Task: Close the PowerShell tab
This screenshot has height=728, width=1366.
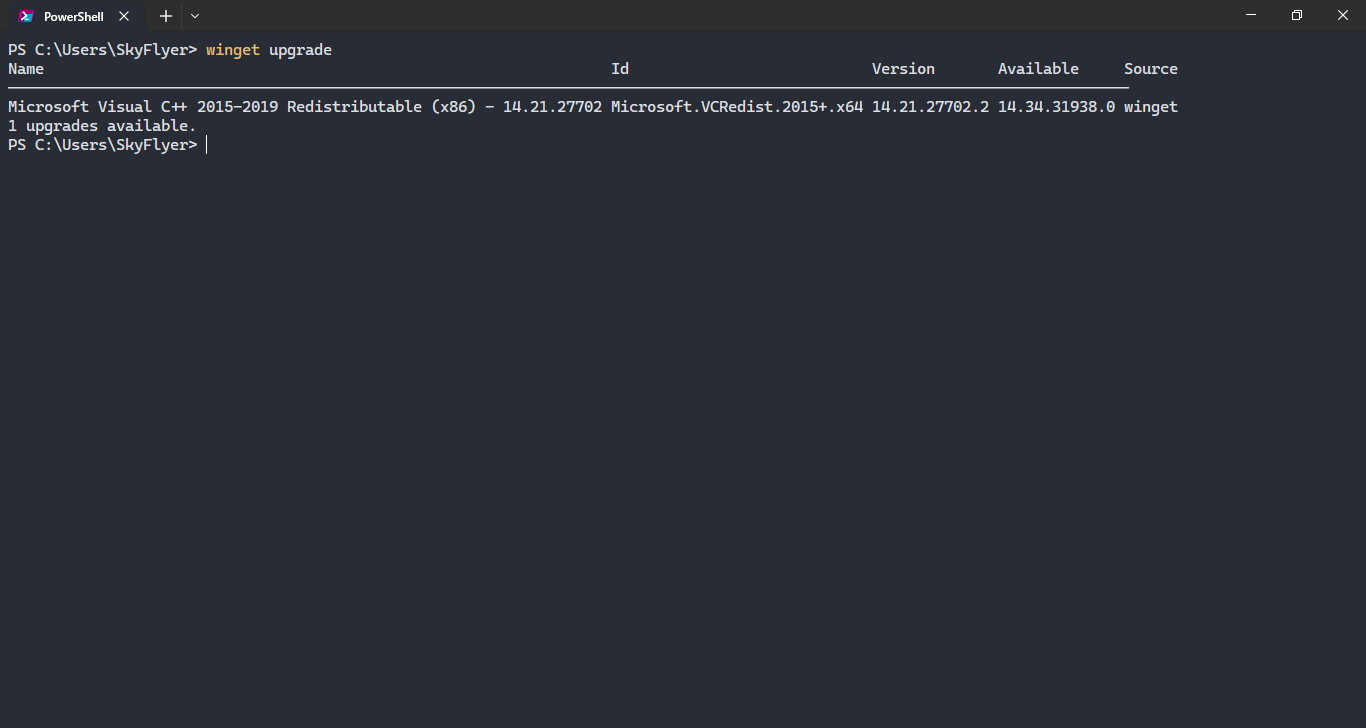Action: coord(123,15)
